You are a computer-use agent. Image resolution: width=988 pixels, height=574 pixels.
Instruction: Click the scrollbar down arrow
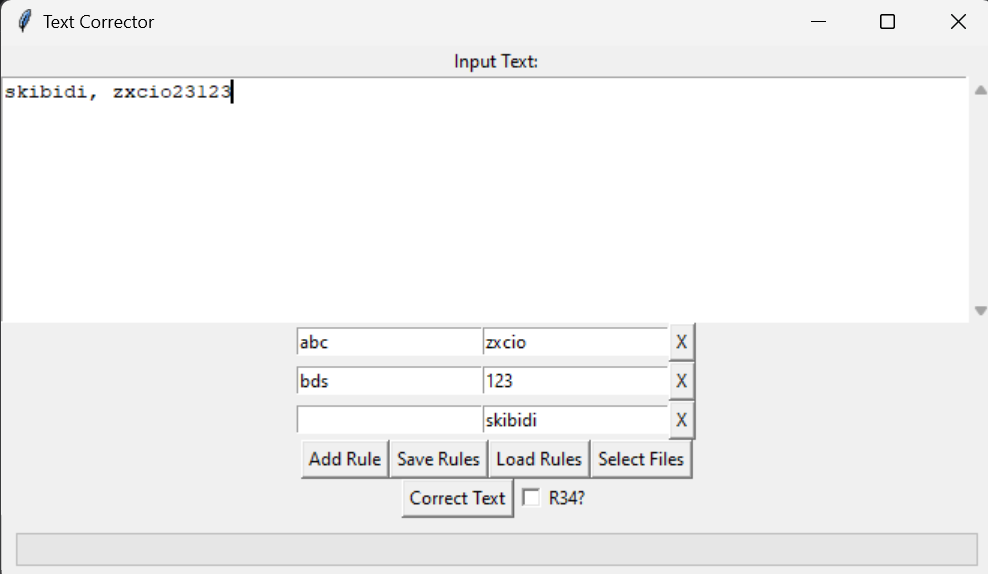pos(980,311)
